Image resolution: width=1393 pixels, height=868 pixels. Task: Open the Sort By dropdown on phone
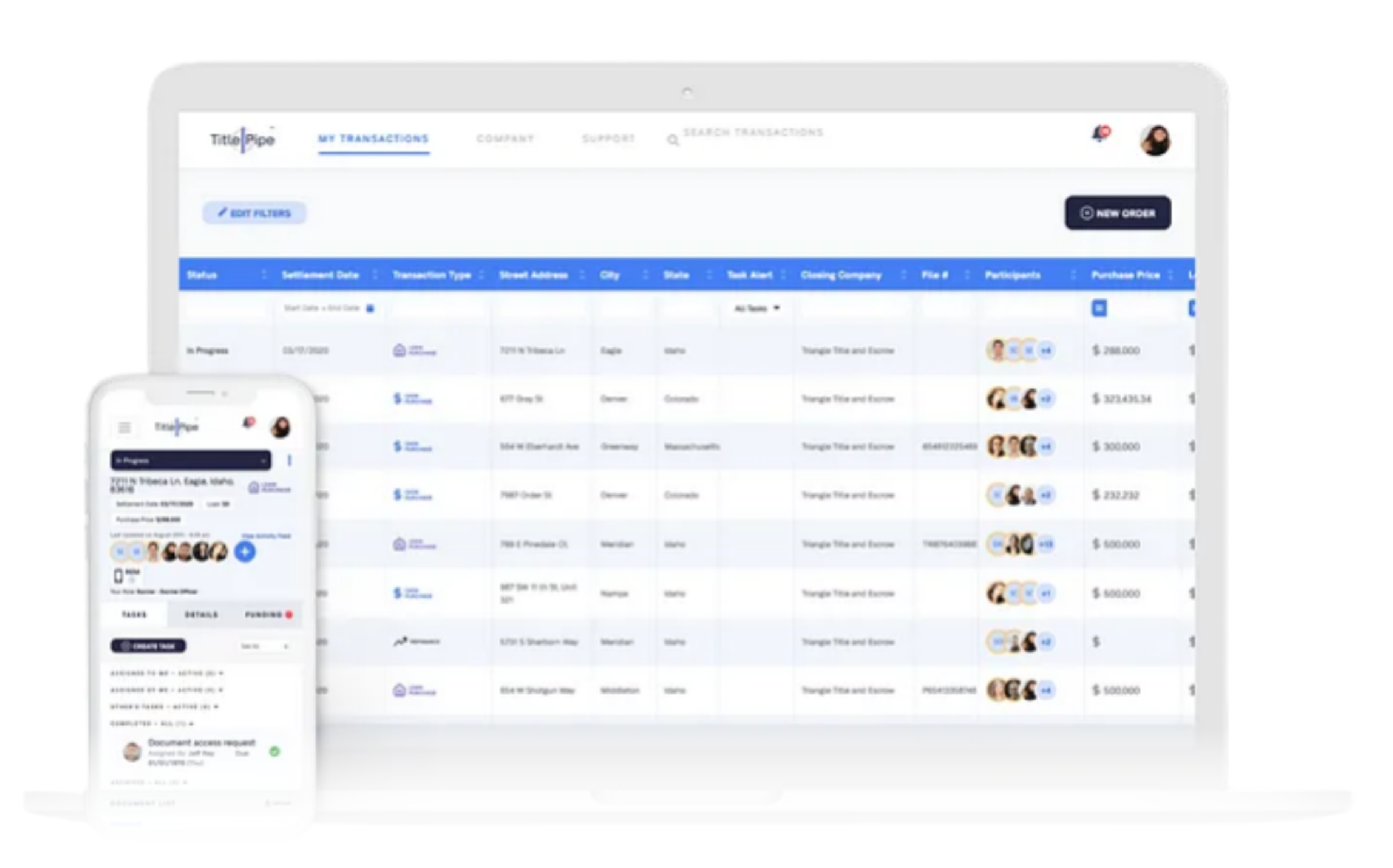[265, 646]
